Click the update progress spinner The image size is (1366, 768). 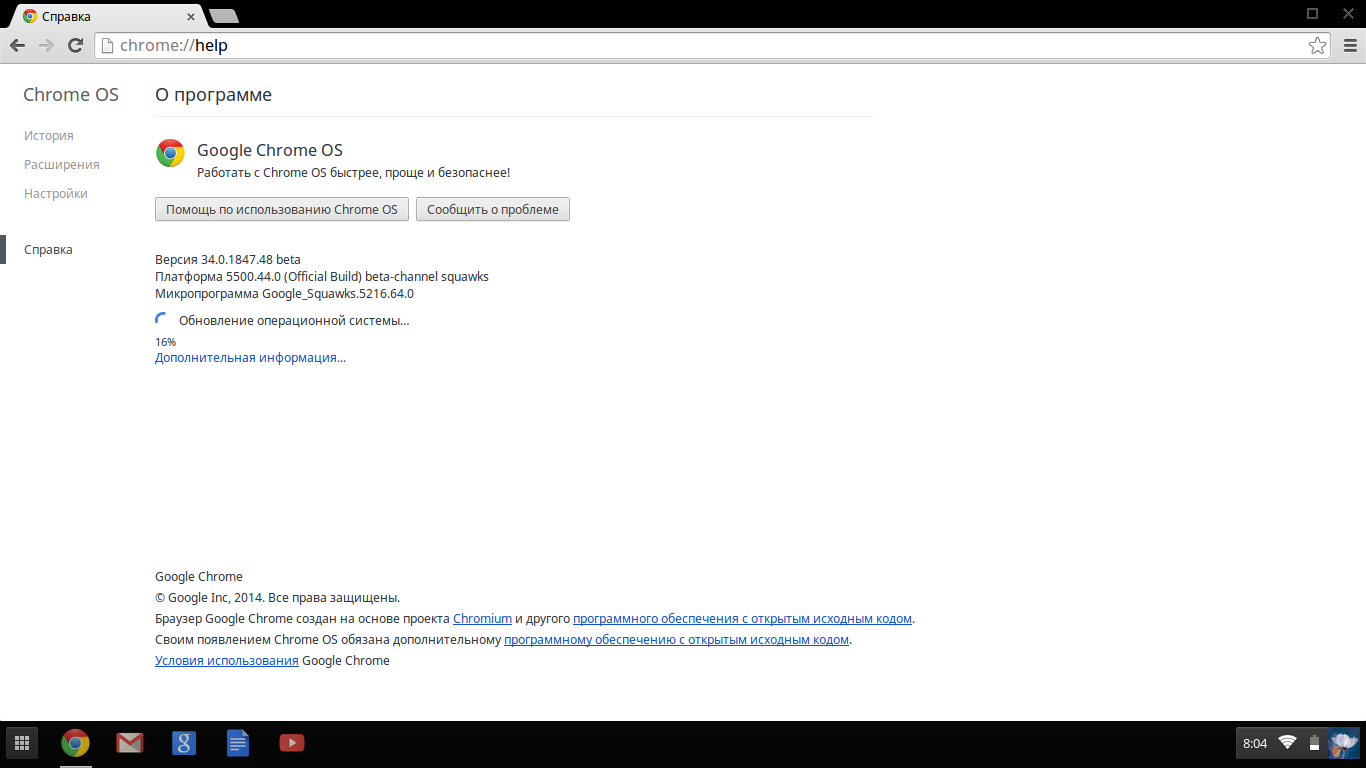tap(163, 320)
